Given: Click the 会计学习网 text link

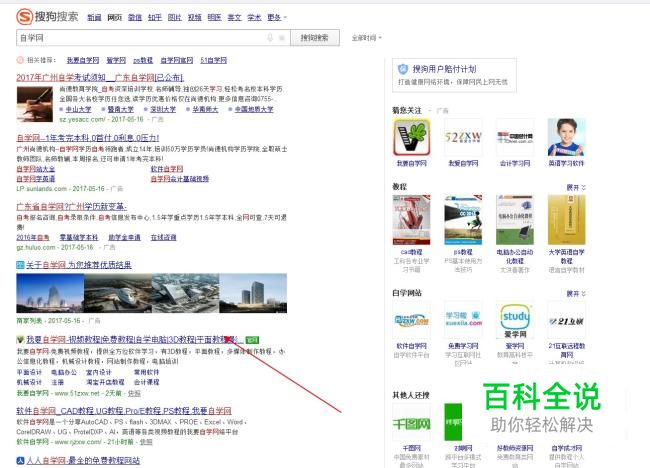Looking at the screenshot, I should click(x=515, y=163).
